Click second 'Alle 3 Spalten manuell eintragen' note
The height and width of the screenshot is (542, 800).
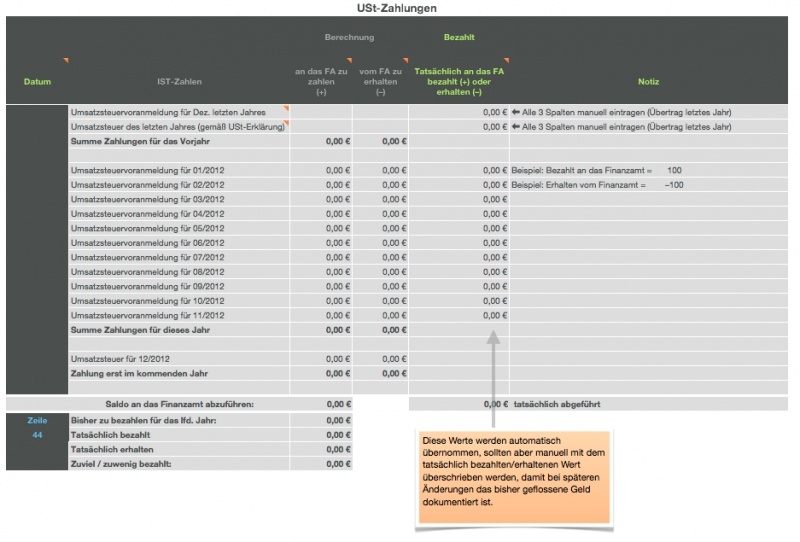pyautogui.click(x=621, y=127)
